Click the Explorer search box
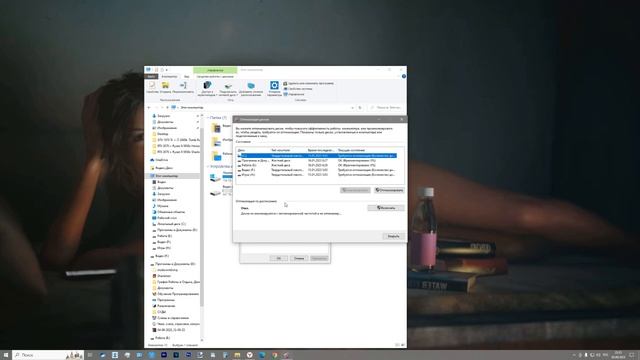 386,108
